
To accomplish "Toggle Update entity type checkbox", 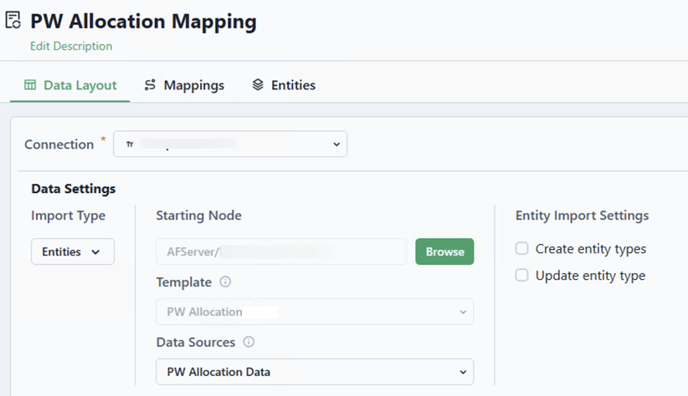I will pos(522,275).
